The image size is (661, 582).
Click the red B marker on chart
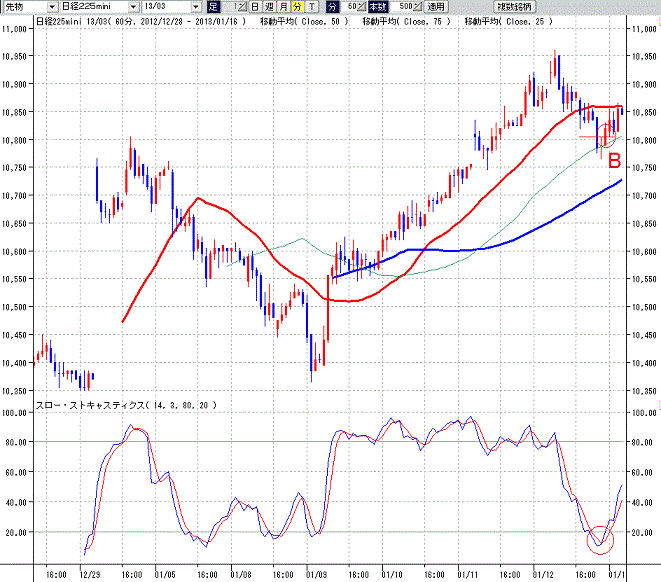click(615, 161)
